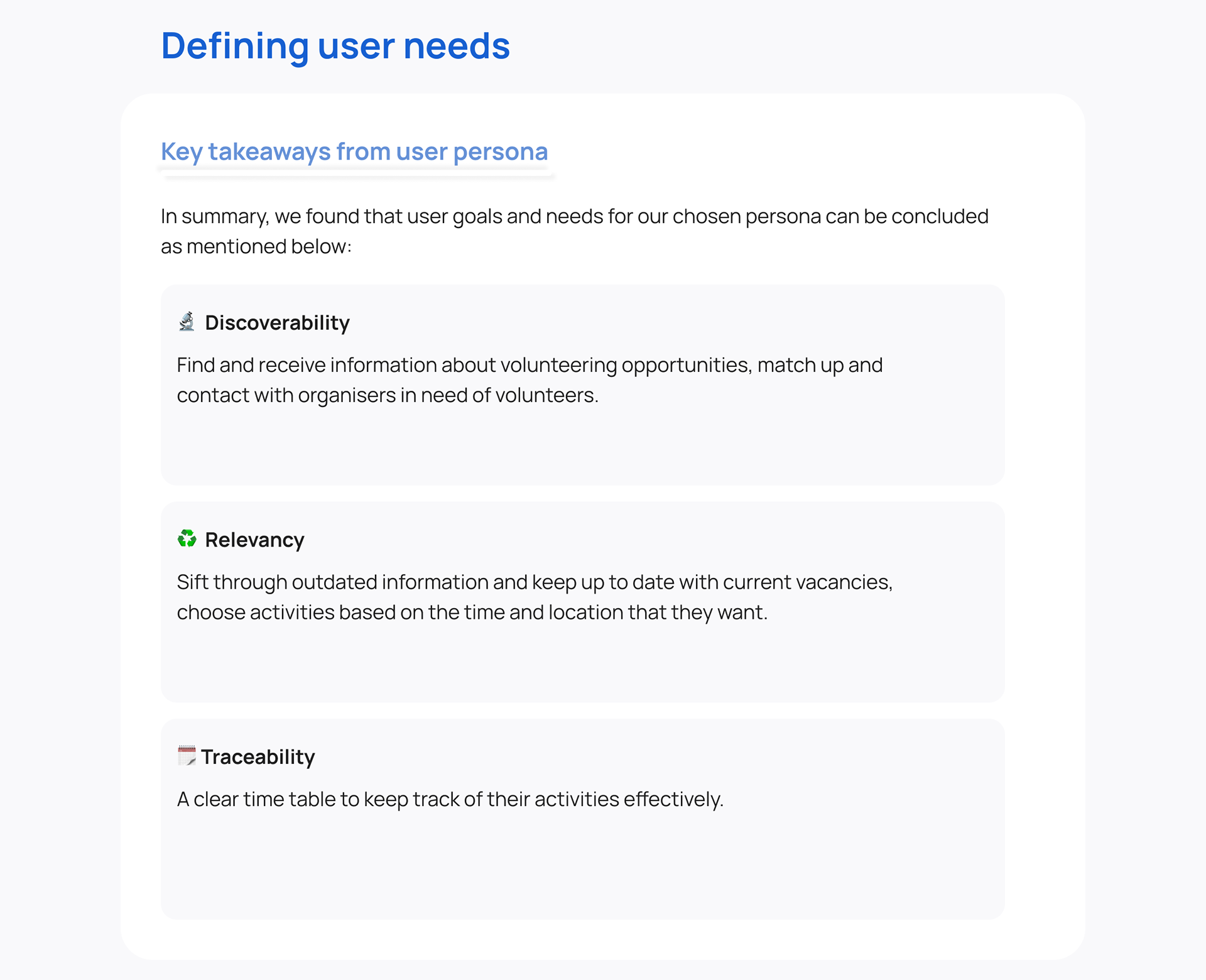1206x980 pixels.
Task: Select the Discoverability heading
Action: pyautogui.click(x=277, y=323)
